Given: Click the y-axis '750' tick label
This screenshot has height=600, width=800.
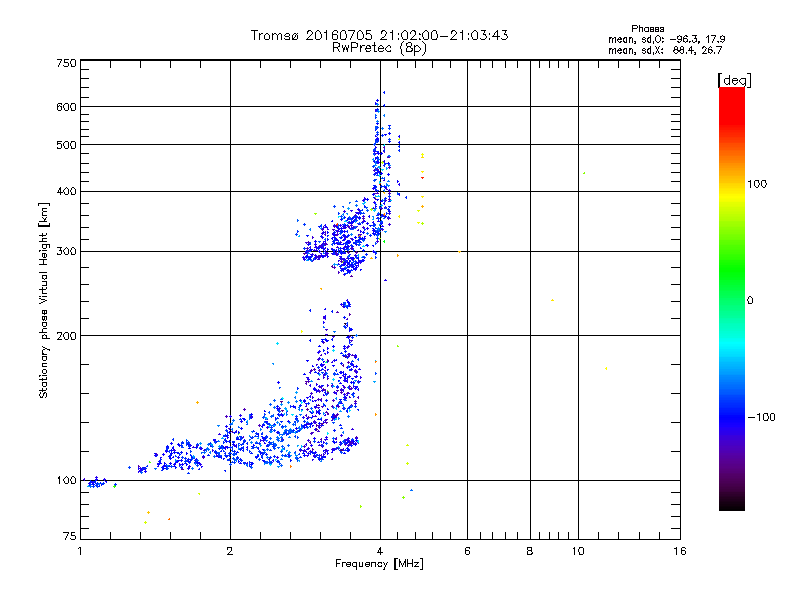Looking at the screenshot, I should [x=66, y=63].
